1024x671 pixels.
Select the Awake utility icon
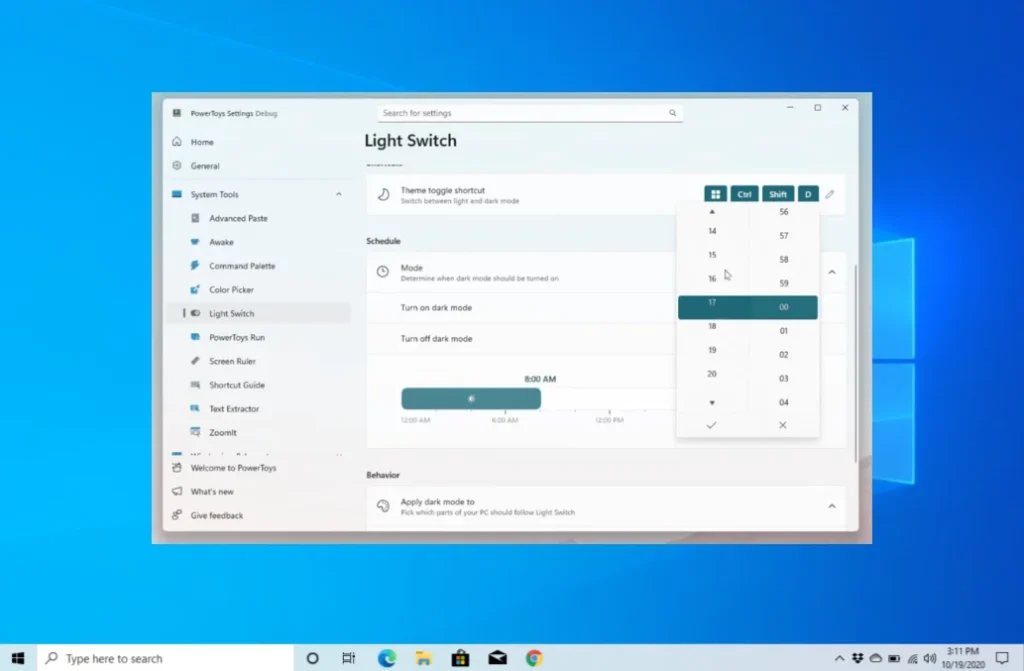tap(195, 242)
